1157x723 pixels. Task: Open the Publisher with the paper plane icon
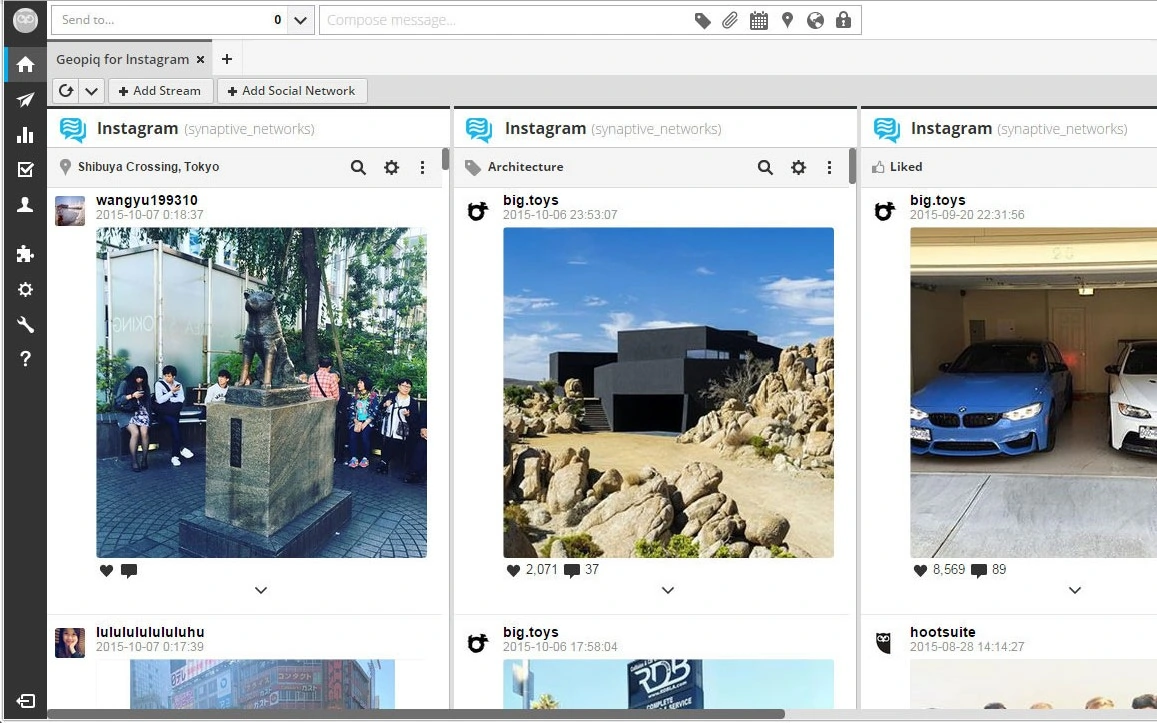25,100
